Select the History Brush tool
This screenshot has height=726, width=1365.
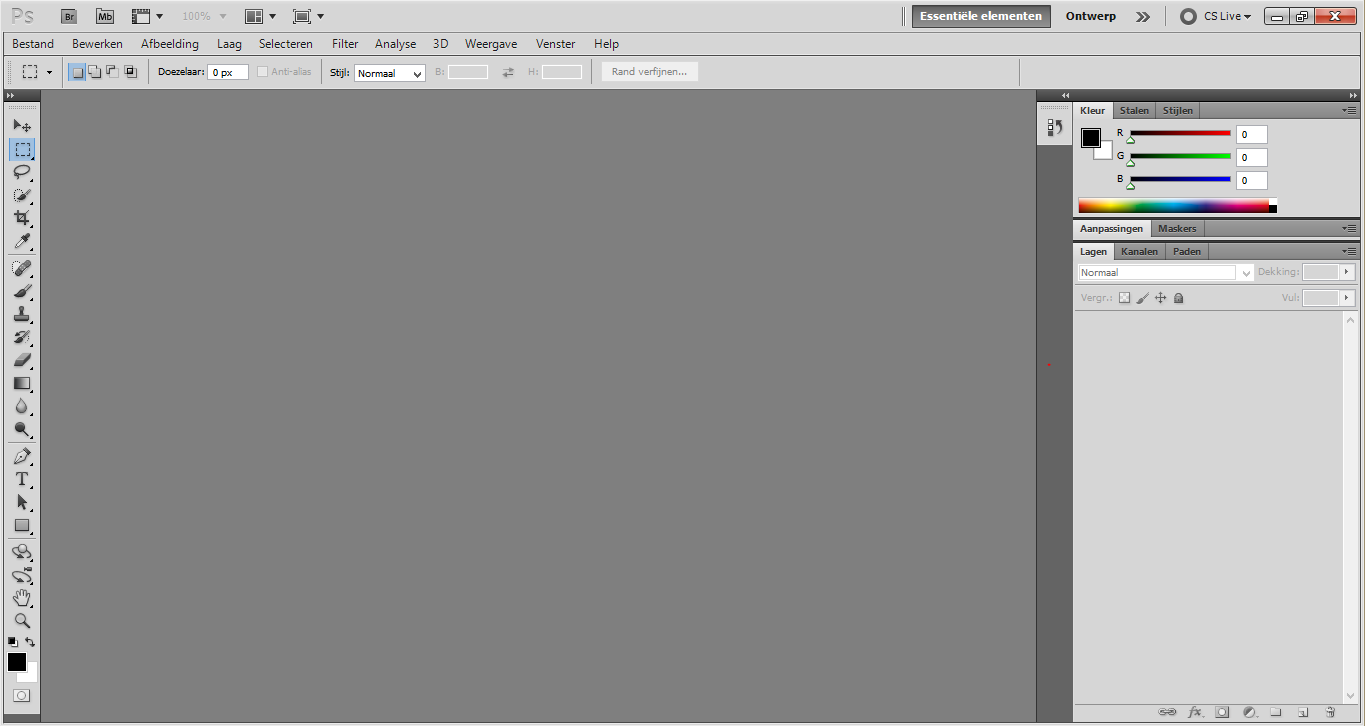pos(22,337)
